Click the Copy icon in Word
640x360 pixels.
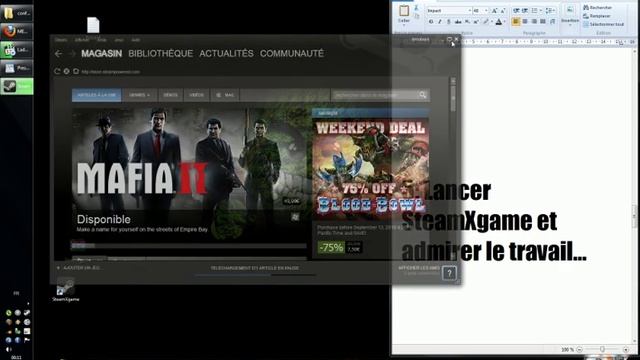[x=416, y=16]
